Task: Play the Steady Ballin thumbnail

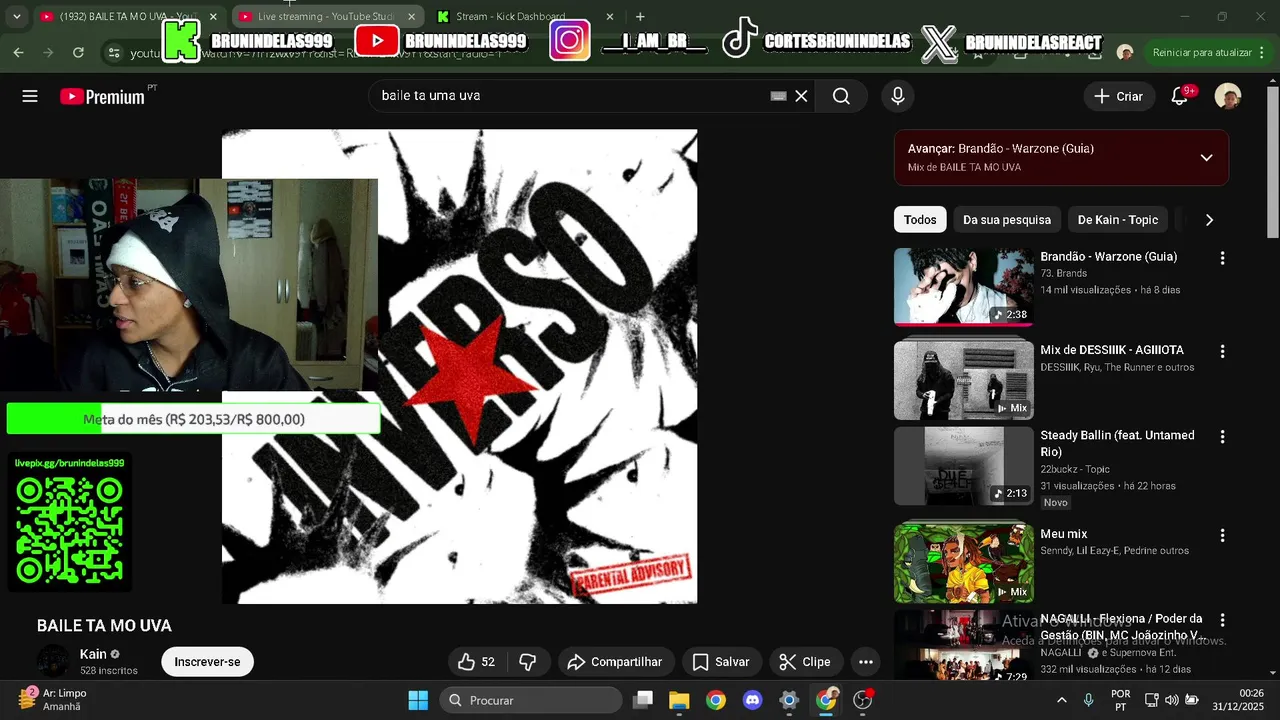Action: tap(964, 466)
